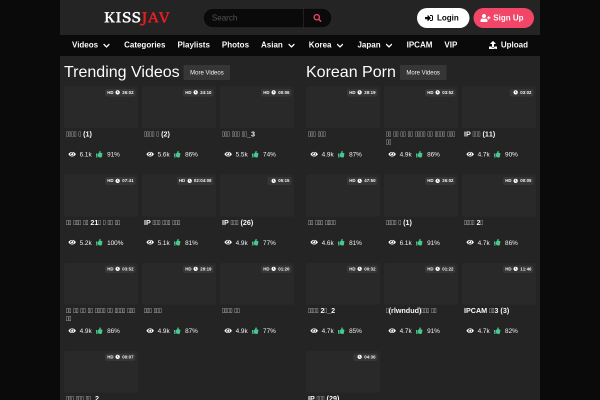600x400 pixels.
Task: Open thumbnail above the 5.1k views card
Action: pos(179,196)
